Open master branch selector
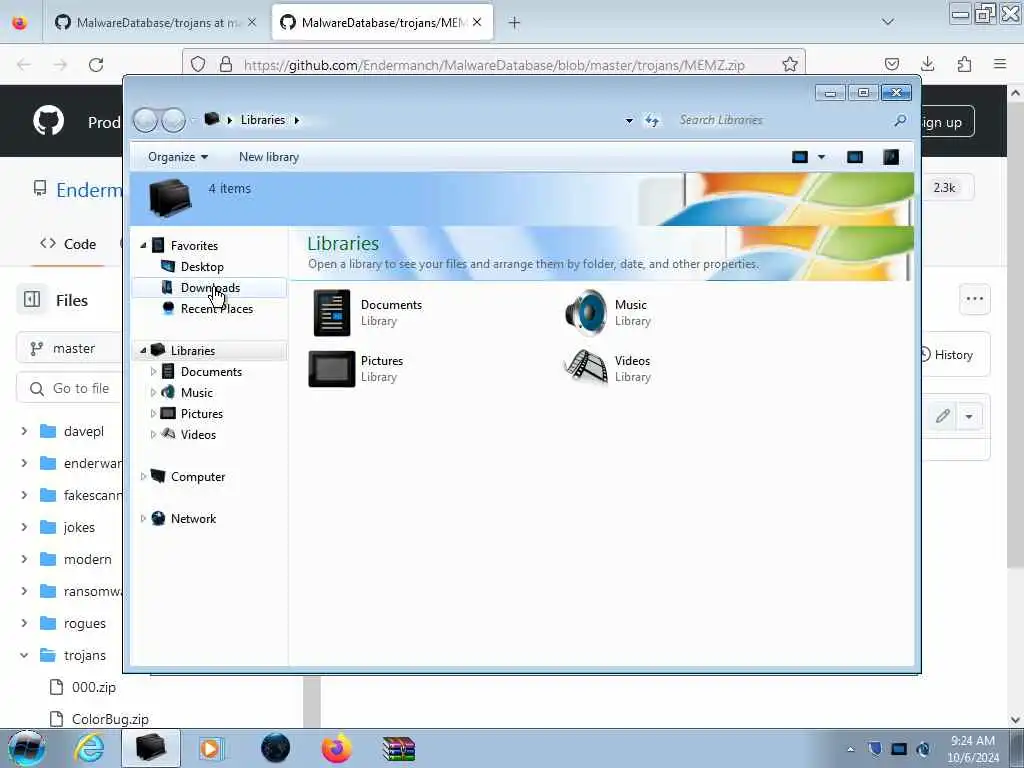1024x768 pixels. [x=69, y=348]
